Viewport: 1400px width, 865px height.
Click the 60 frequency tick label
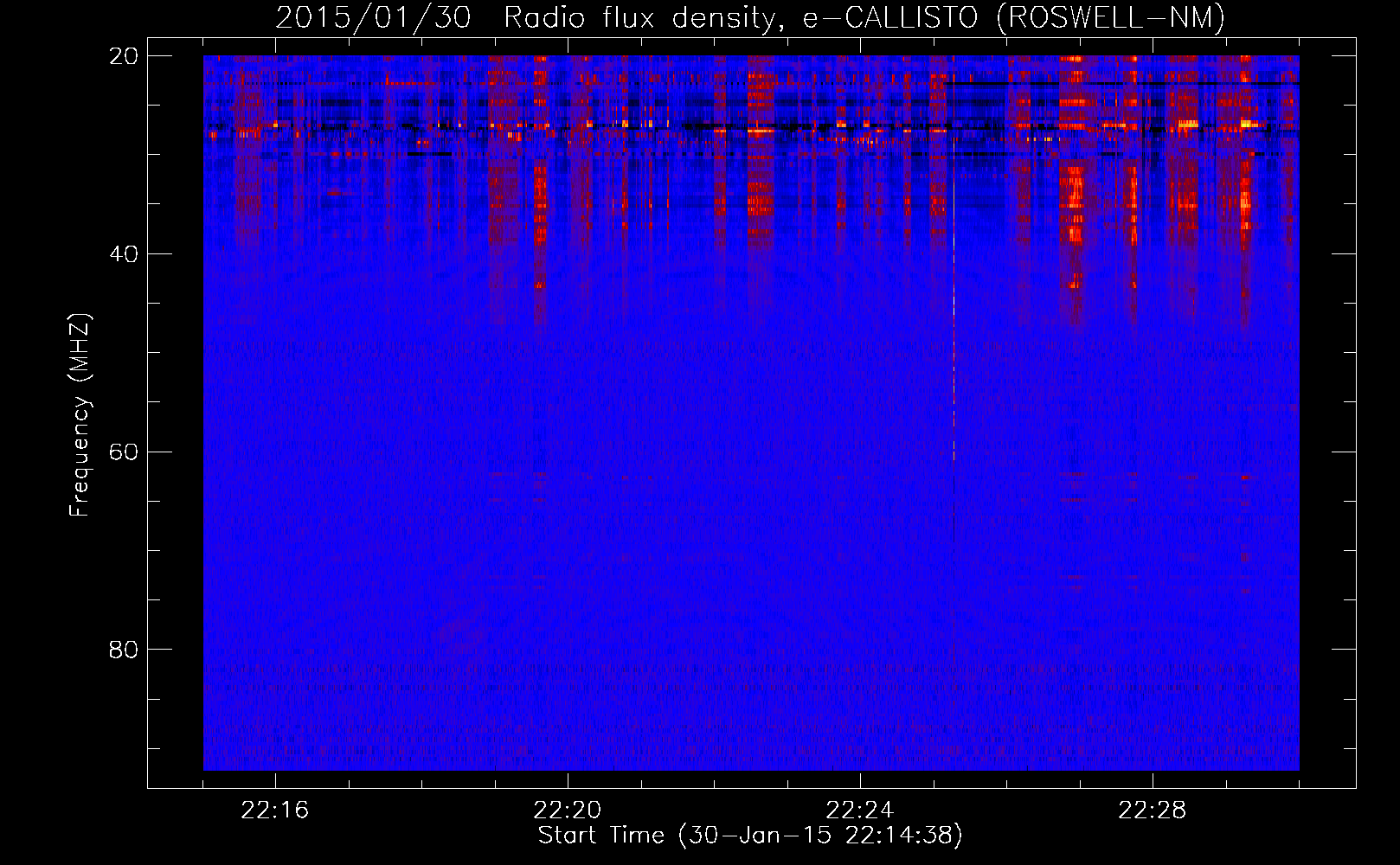tap(124, 452)
